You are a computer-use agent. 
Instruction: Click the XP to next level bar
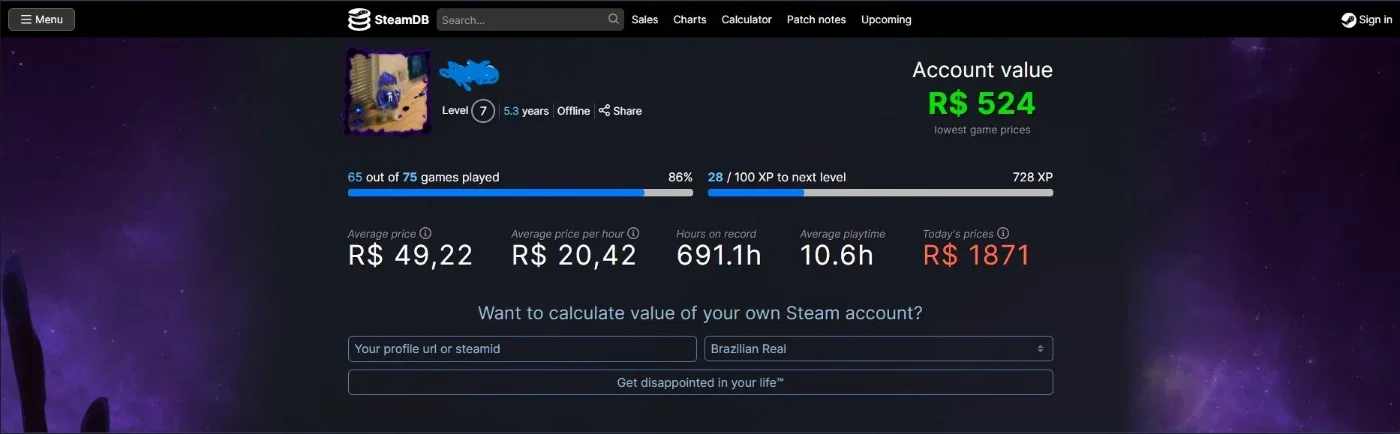[x=880, y=192]
